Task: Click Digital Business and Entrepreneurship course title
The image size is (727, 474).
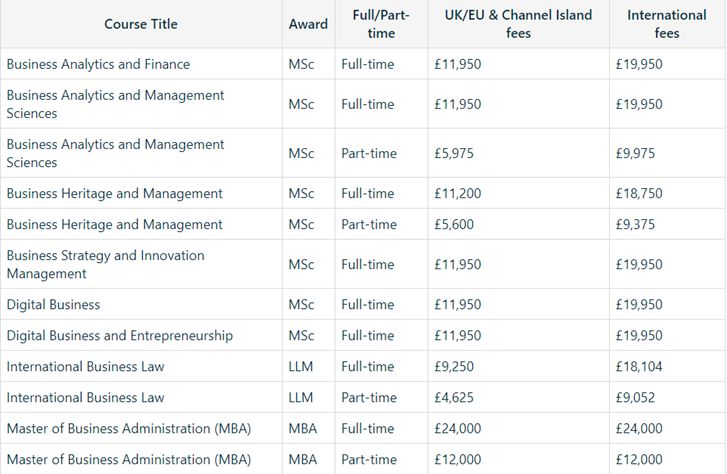Action: pyautogui.click(x=119, y=335)
